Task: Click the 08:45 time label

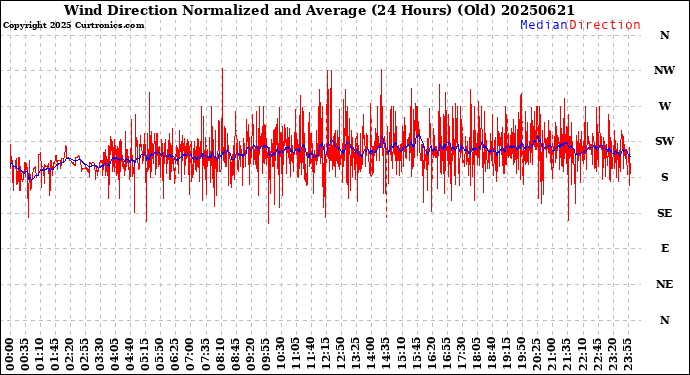Action: click(x=235, y=354)
